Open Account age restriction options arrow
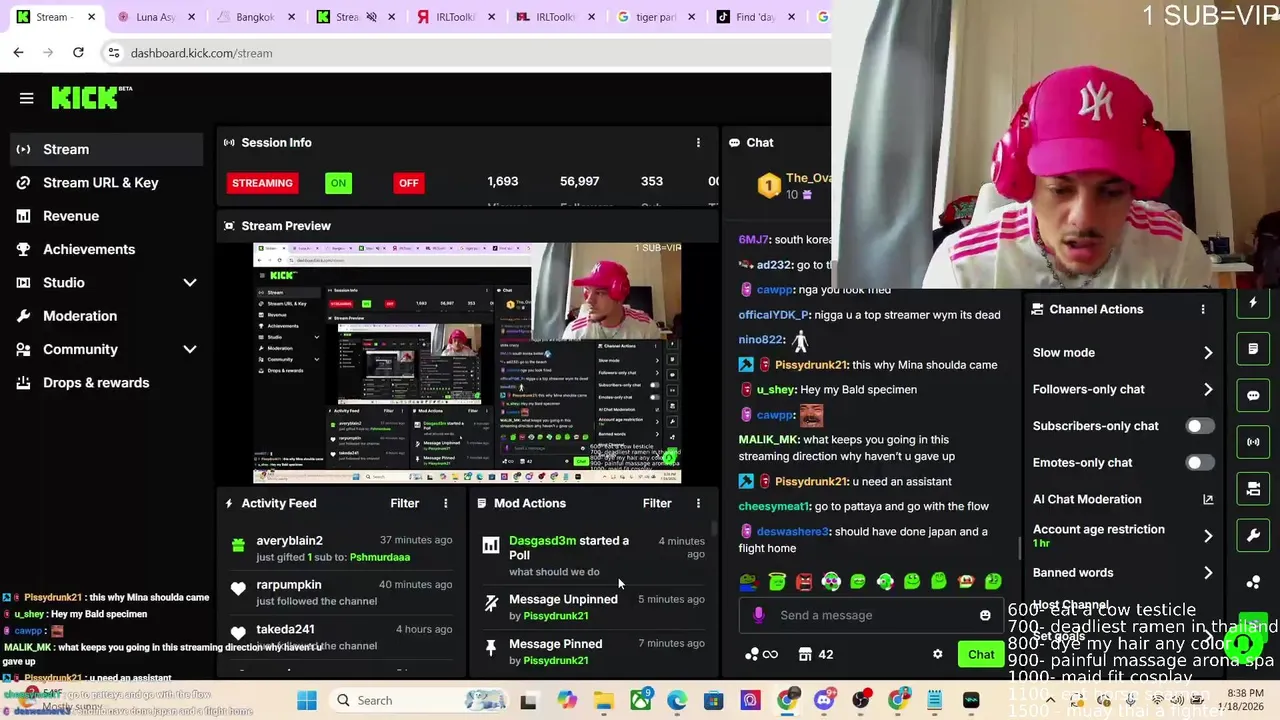 1208,536
